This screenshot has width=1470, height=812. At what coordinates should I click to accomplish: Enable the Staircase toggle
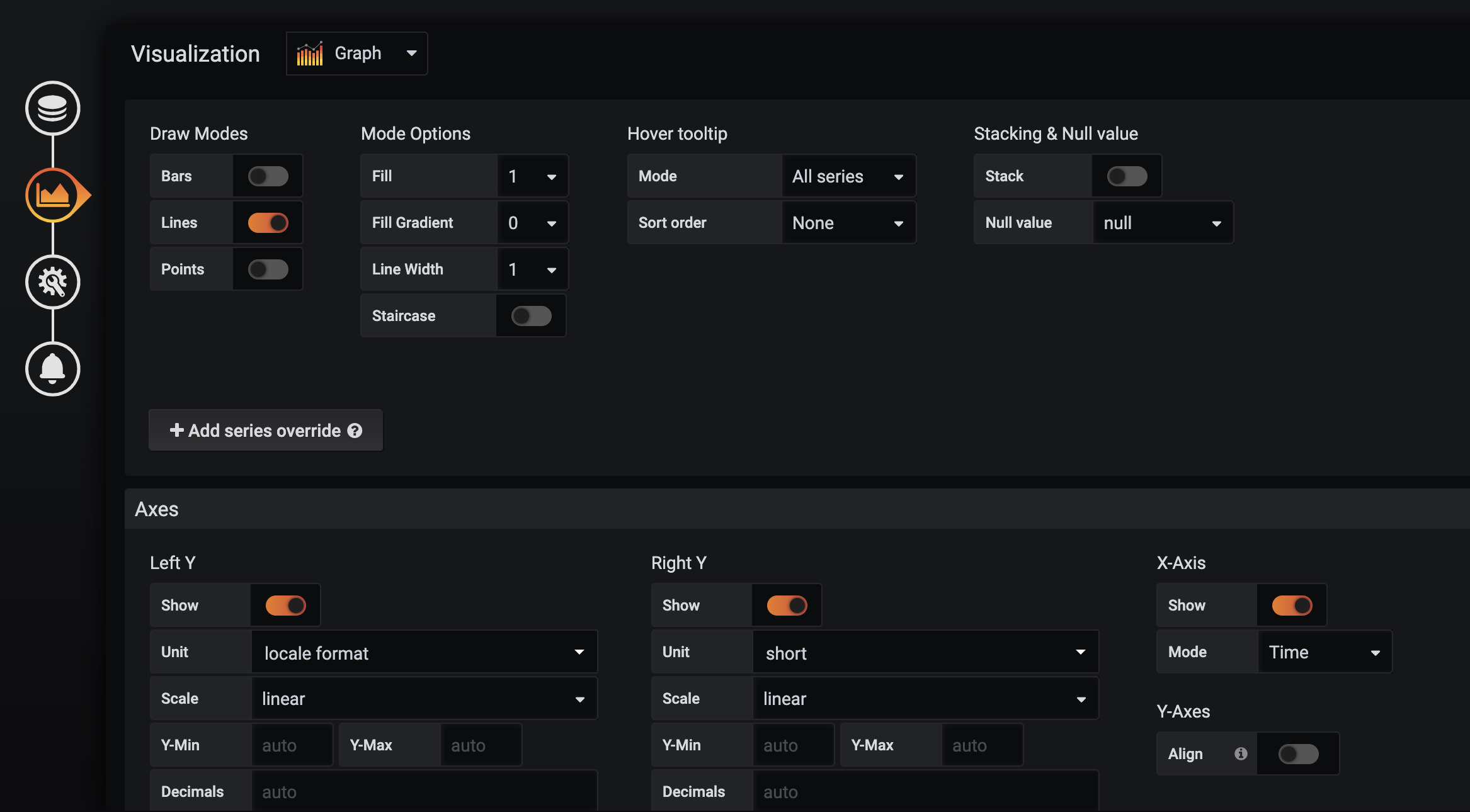[x=531, y=316]
